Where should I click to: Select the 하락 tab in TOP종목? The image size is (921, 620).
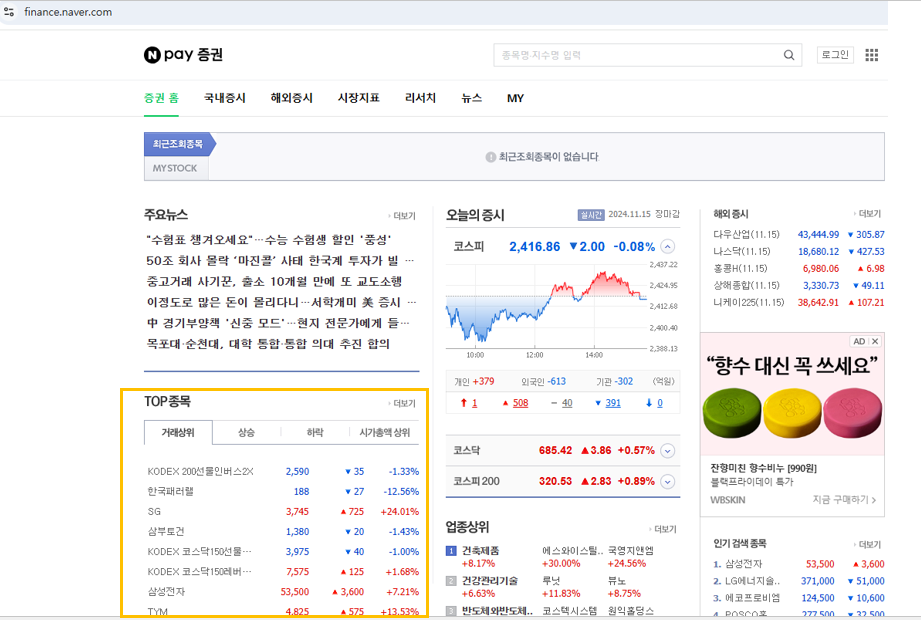[315, 433]
